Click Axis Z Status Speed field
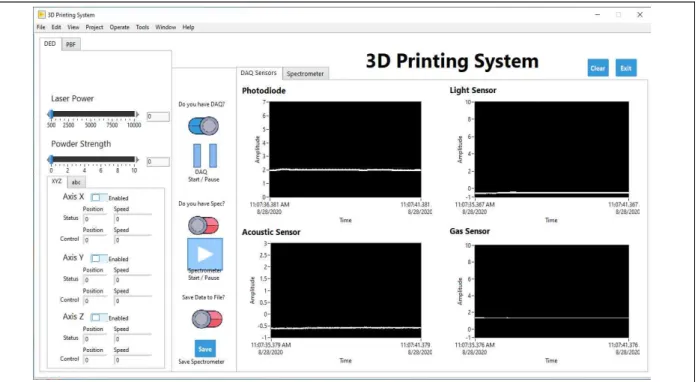698x382 pixels. pyautogui.click(x=133, y=339)
